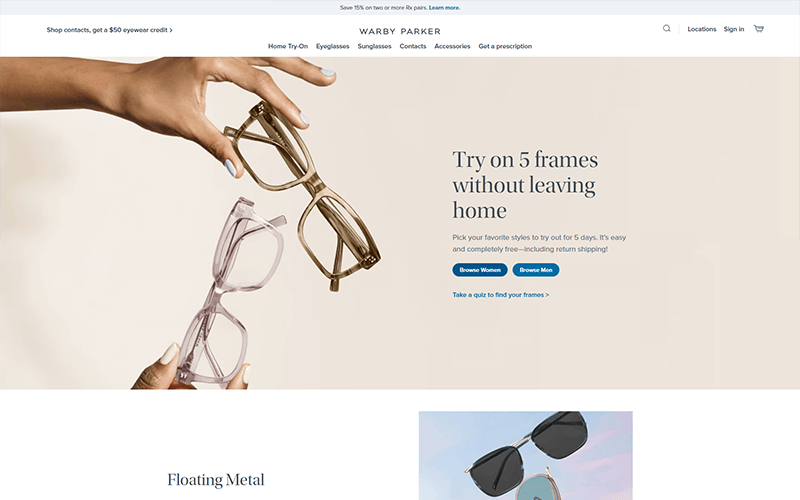Open the Learn more promo link
Viewport: 800px width, 500px height.
coord(444,8)
